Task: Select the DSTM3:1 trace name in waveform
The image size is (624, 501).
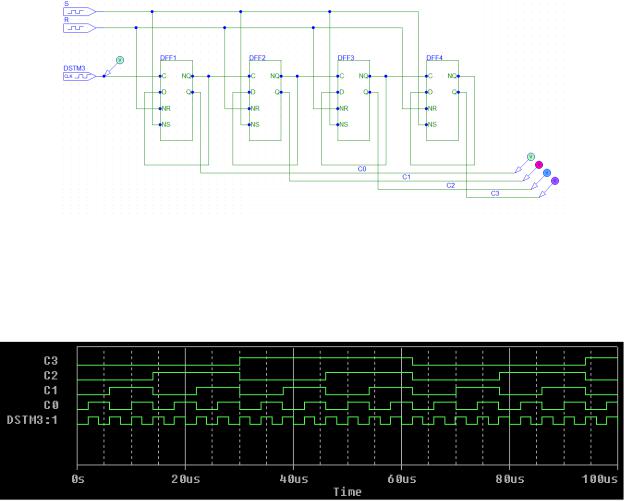Action: [x=33, y=420]
